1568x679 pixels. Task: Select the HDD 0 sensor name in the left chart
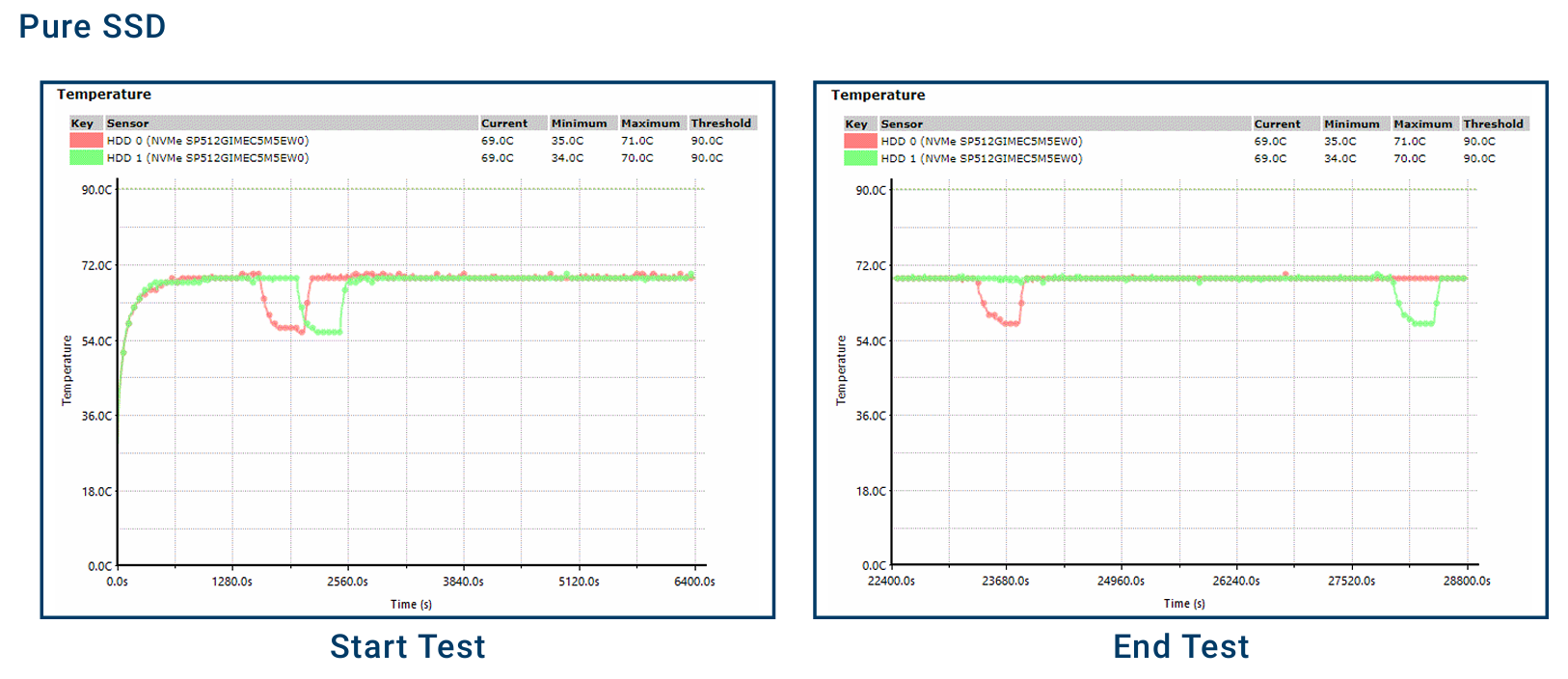tap(207, 141)
